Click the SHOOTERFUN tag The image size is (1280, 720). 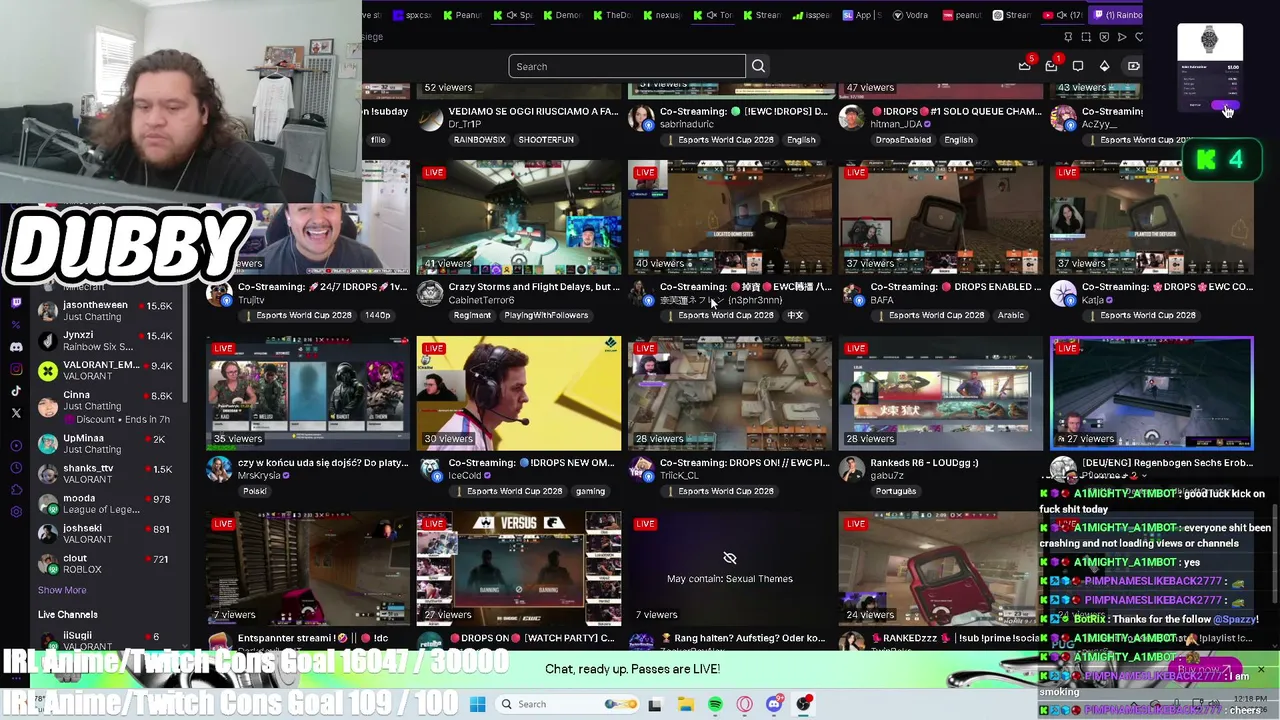[x=546, y=140]
